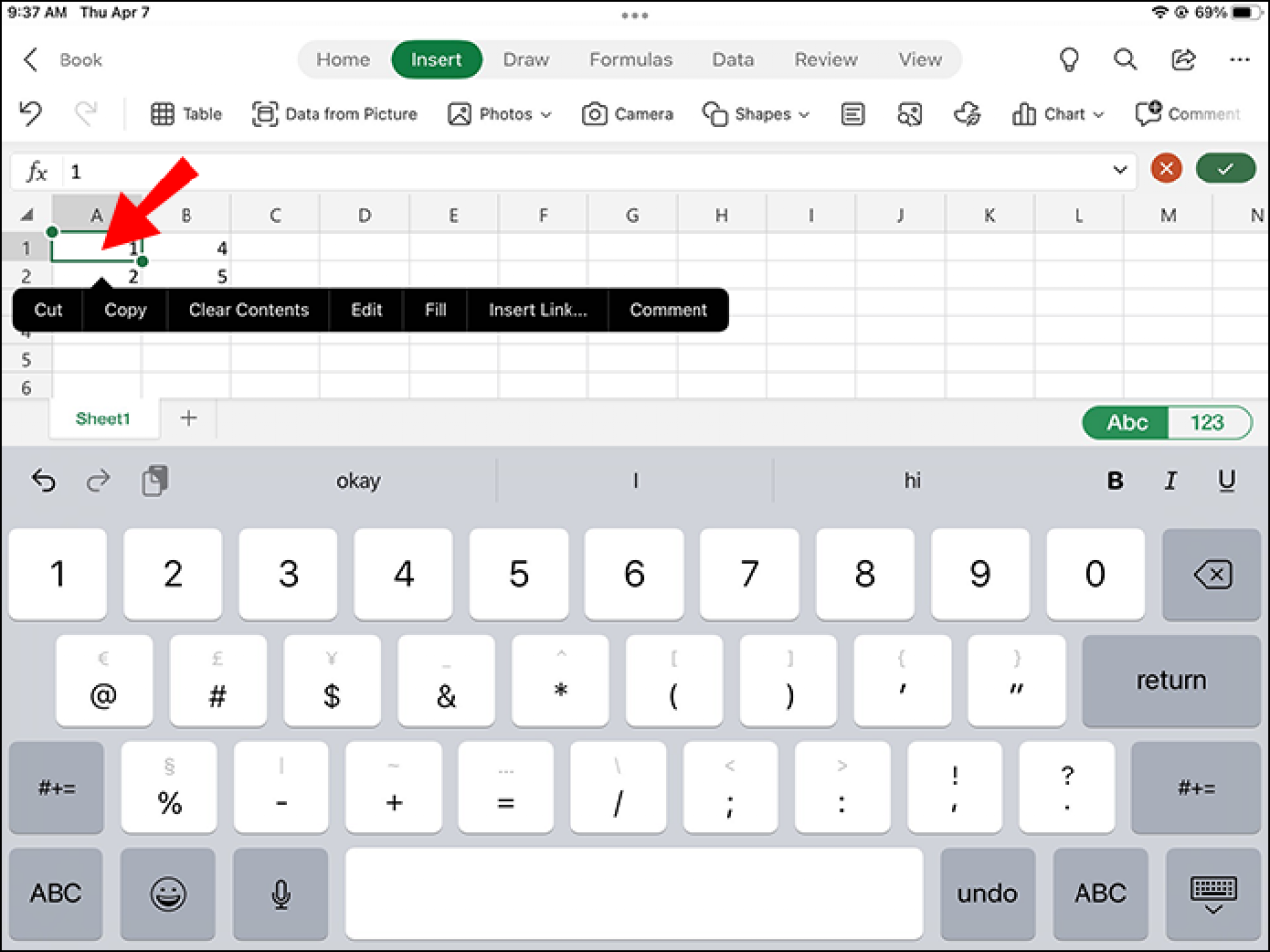Switch keyboard mode to 123
The image size is (1270, 952).
1209,422
